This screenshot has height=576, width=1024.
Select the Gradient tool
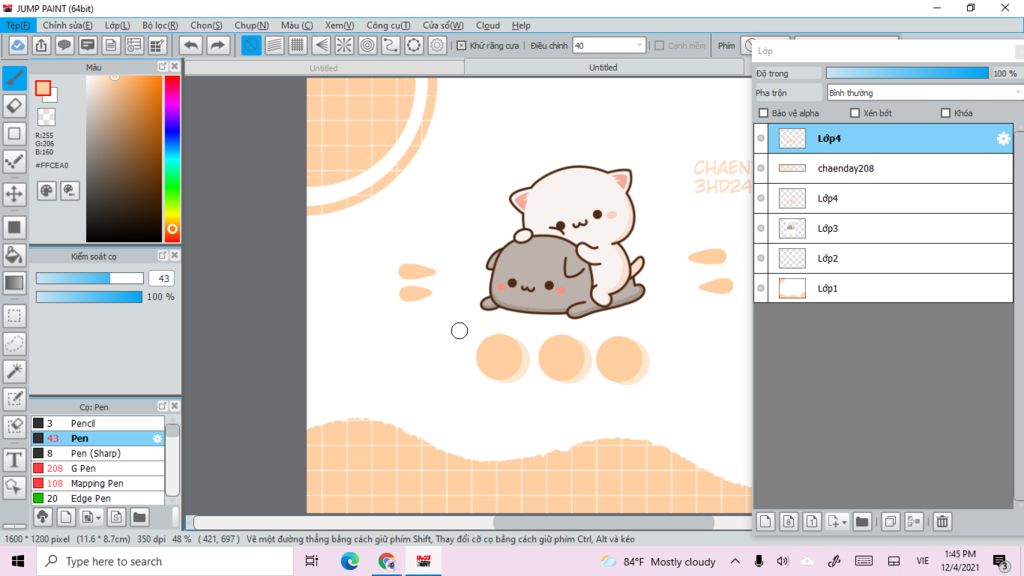click(14, 282)
